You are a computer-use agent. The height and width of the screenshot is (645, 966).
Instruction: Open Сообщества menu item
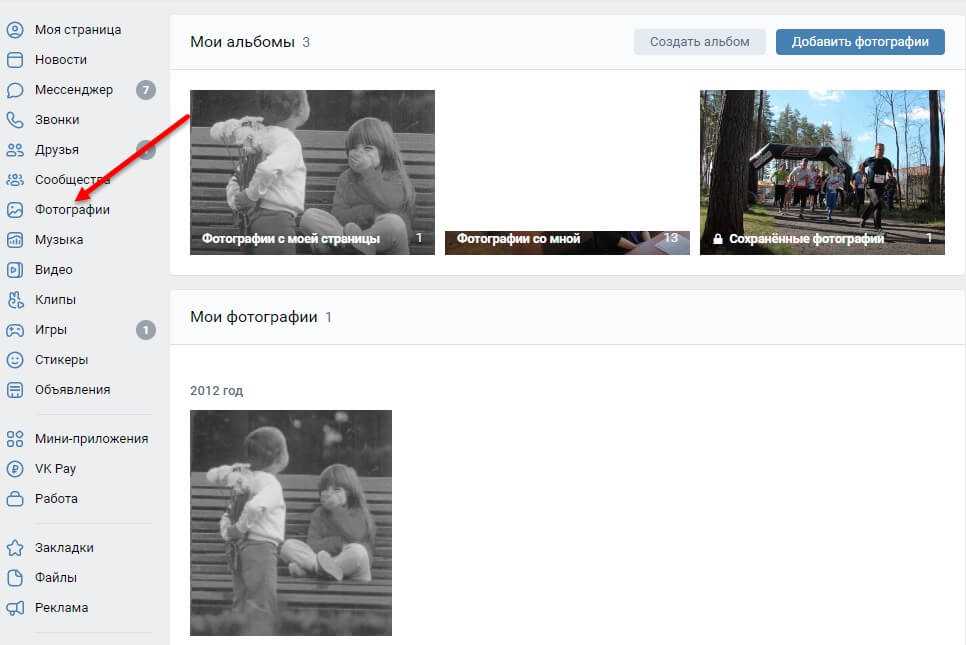(x=72, y=180)
